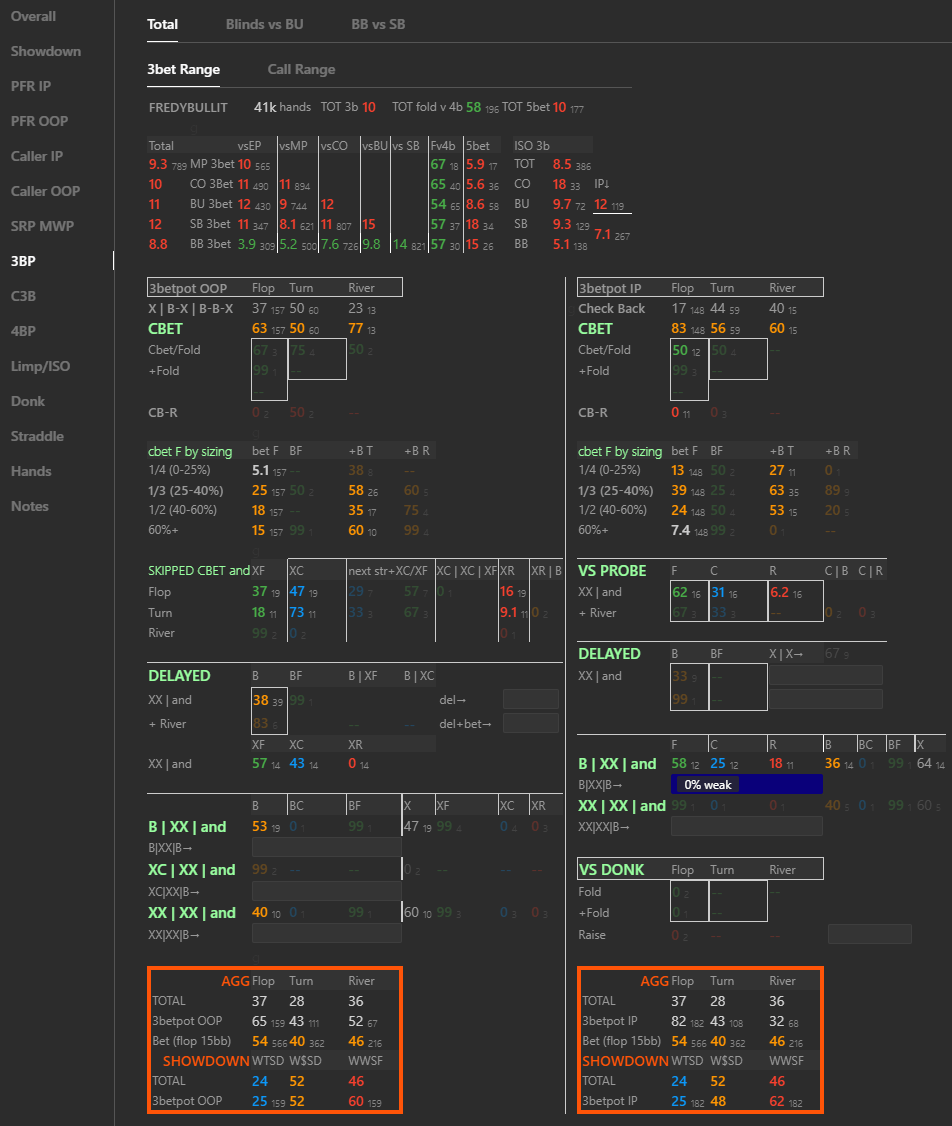The image size is (952, 1126).
Task: Click VS PROBE call value 31
Action: point(718,592)
